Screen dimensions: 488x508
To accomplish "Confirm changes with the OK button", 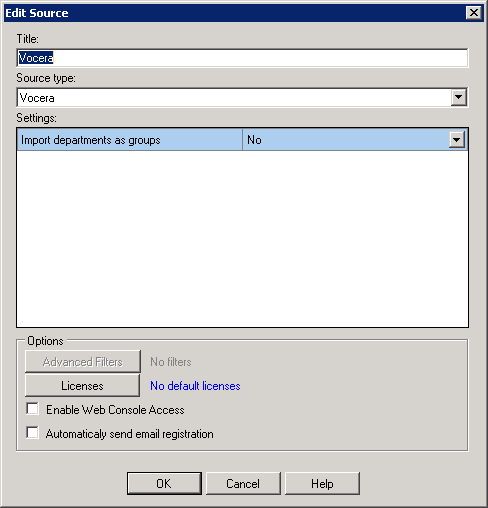I will (x=164, y=483).
